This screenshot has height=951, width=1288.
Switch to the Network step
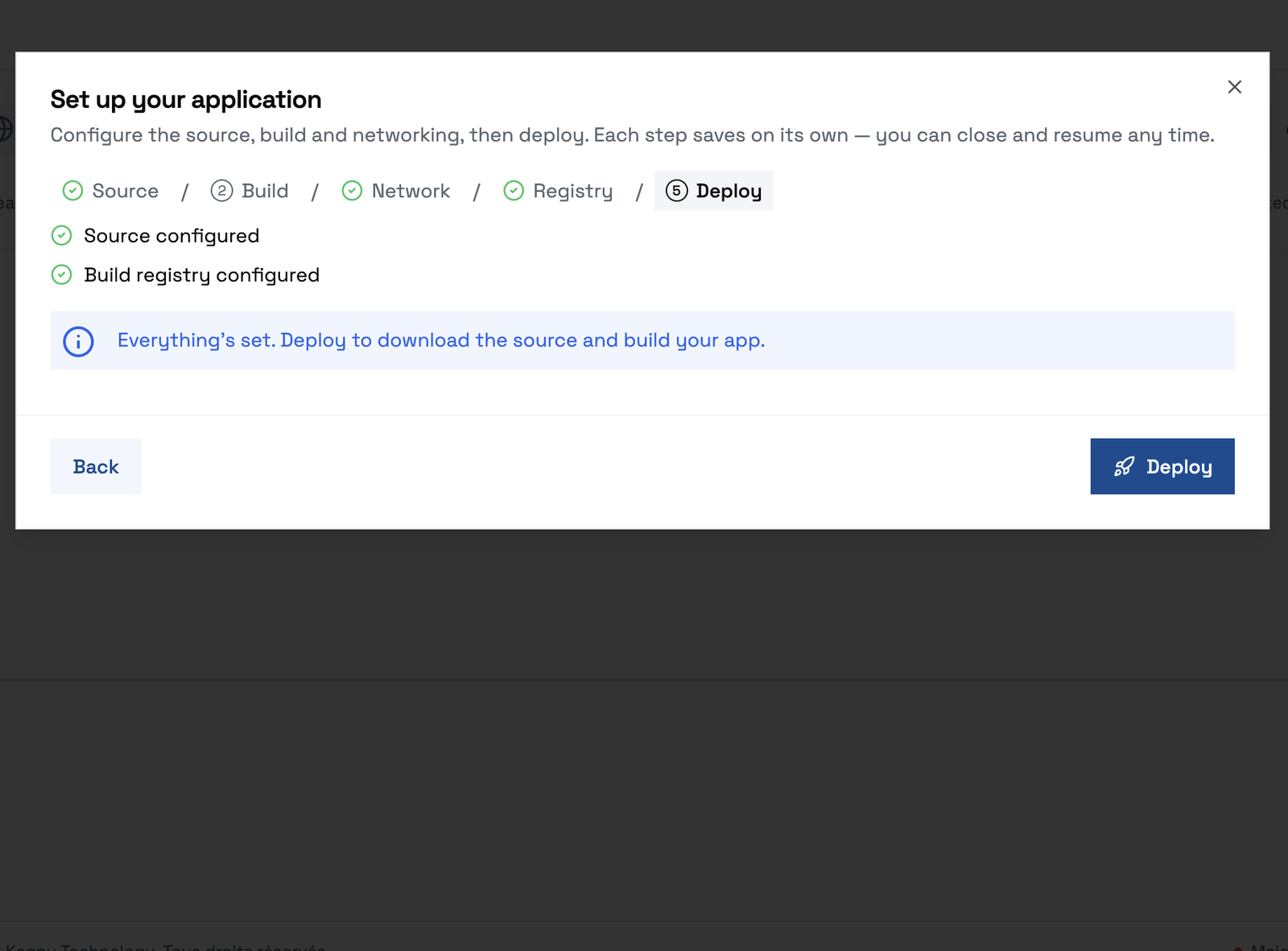[396, 191]
